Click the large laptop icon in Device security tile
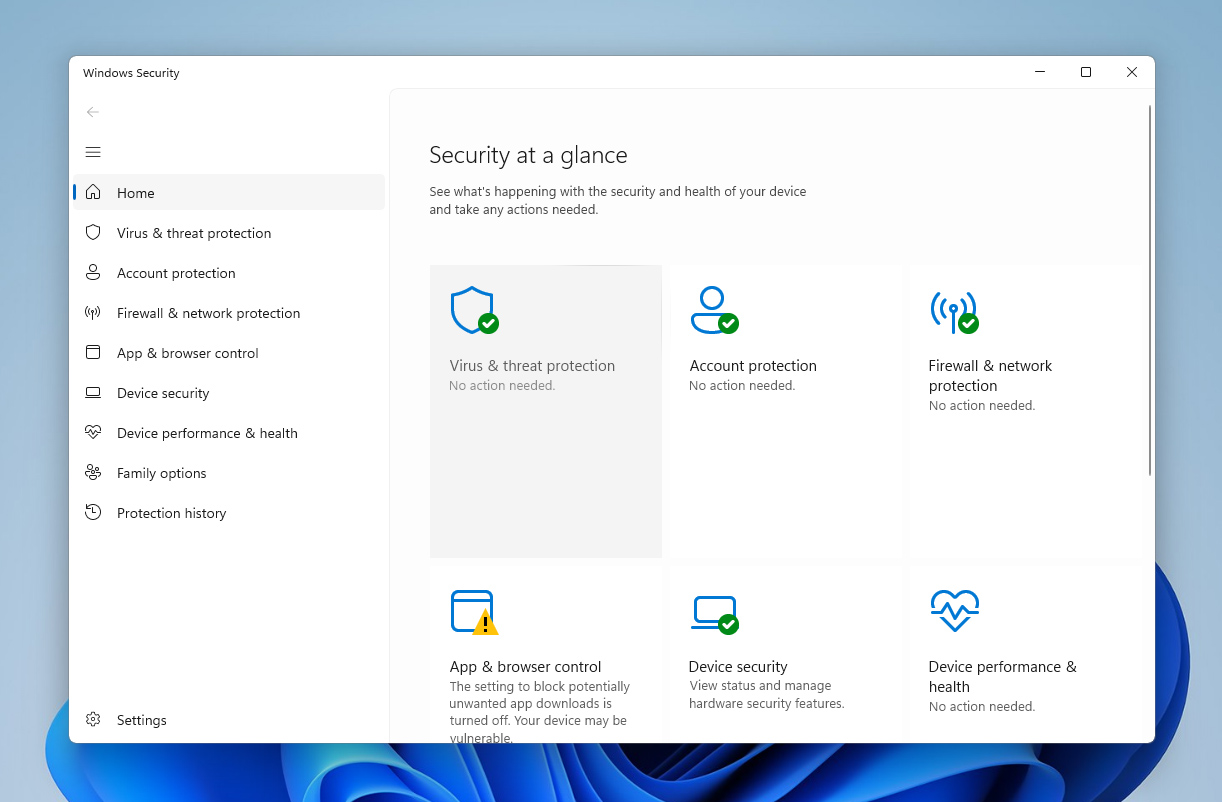1222x802 pixels. tap(714, 614)
